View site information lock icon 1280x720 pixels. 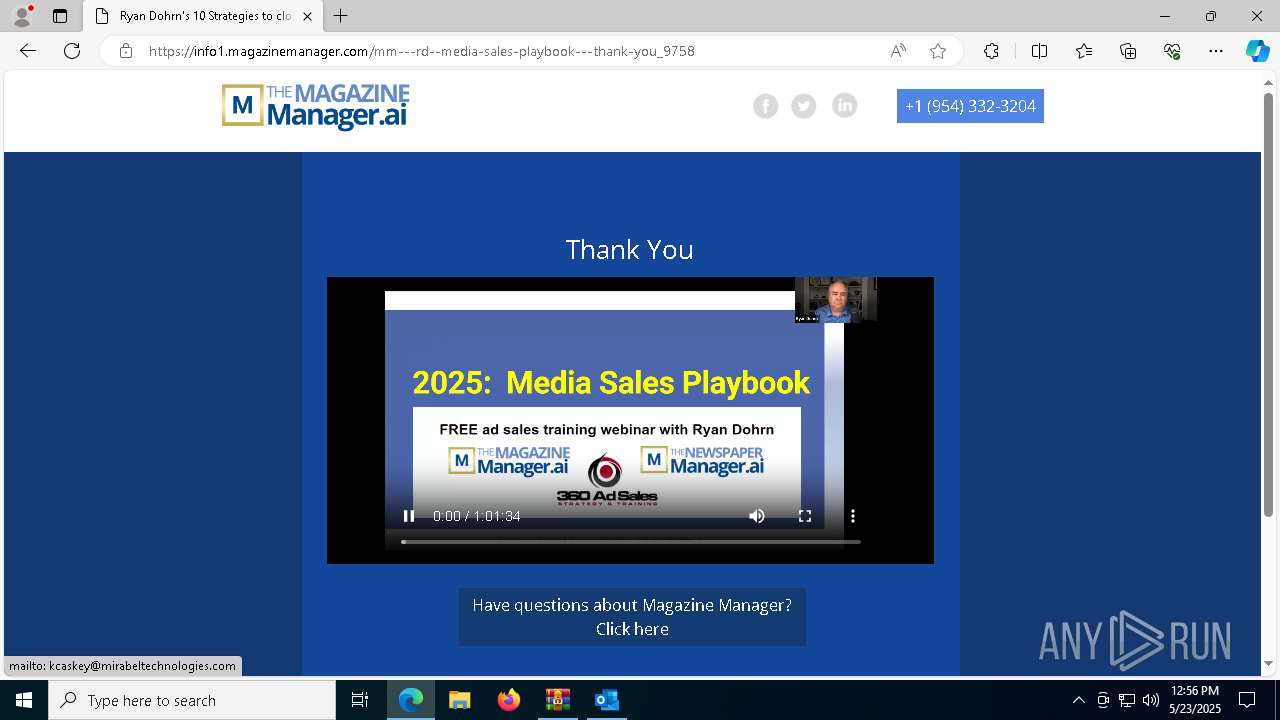pos(126,51)
